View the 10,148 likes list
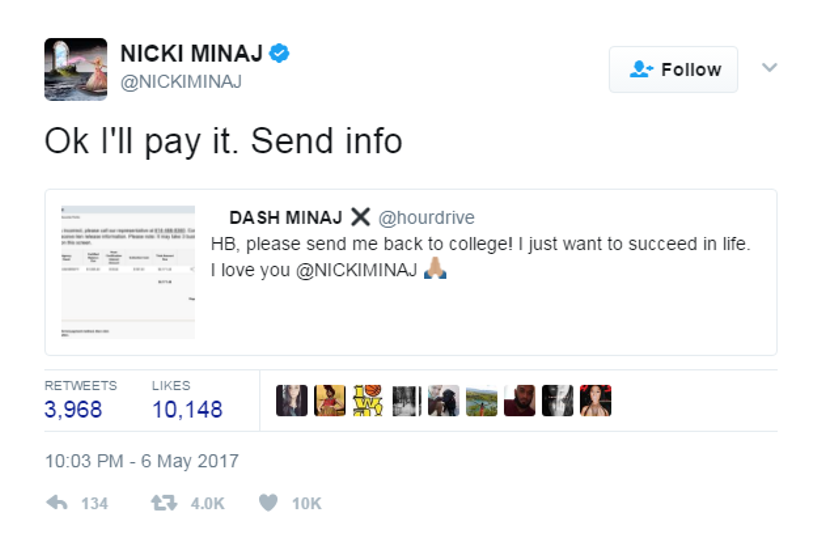 [187, 409]
